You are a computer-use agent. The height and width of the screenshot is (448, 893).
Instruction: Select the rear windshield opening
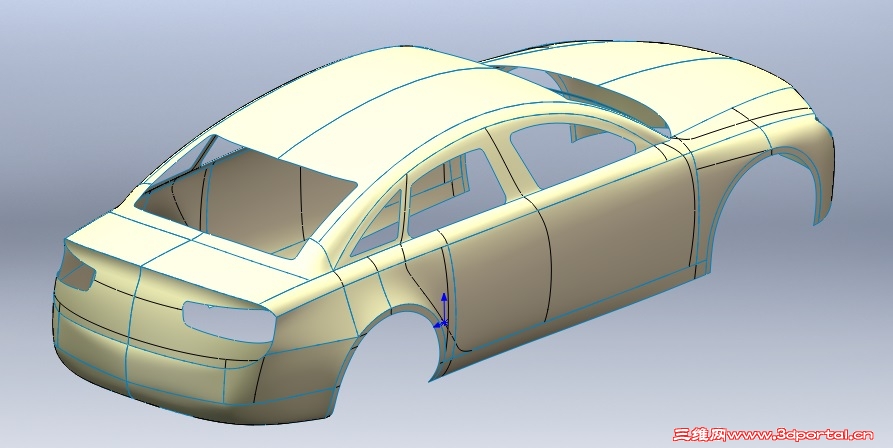point(245,196)
